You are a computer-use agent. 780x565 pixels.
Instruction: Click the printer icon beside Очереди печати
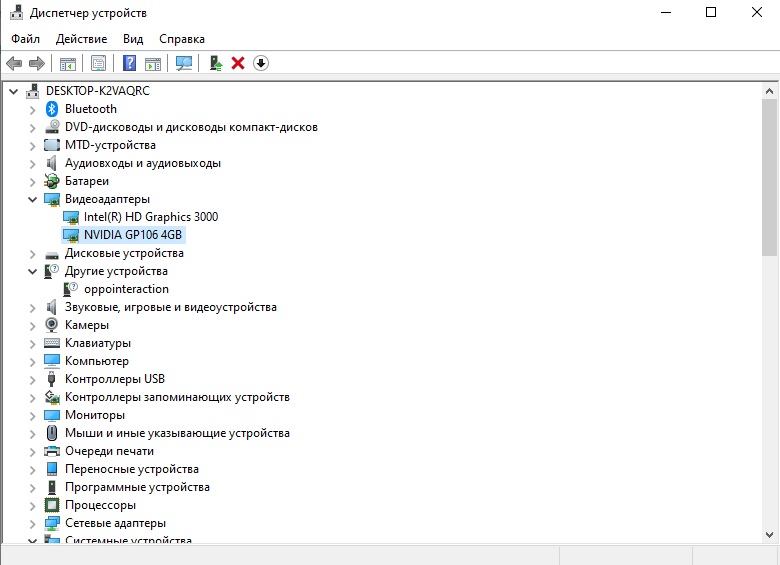click(x=52, y=451)
